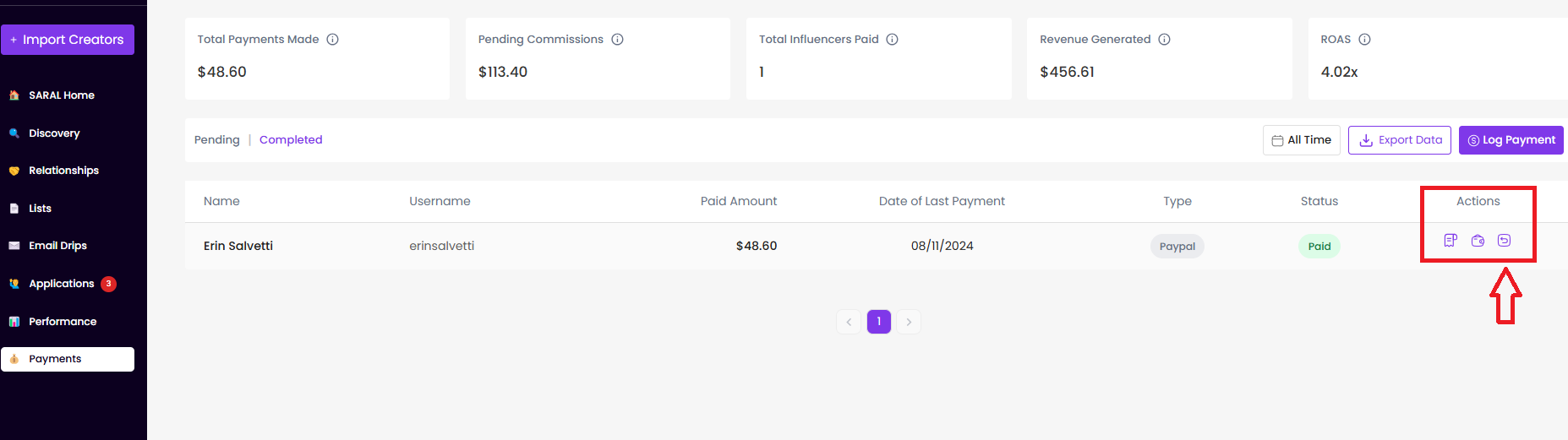The width and height of the screenshot is (1568, 440).
Task: Click the undo arrow icon in Actions
Action: [x=1505, y=241]
